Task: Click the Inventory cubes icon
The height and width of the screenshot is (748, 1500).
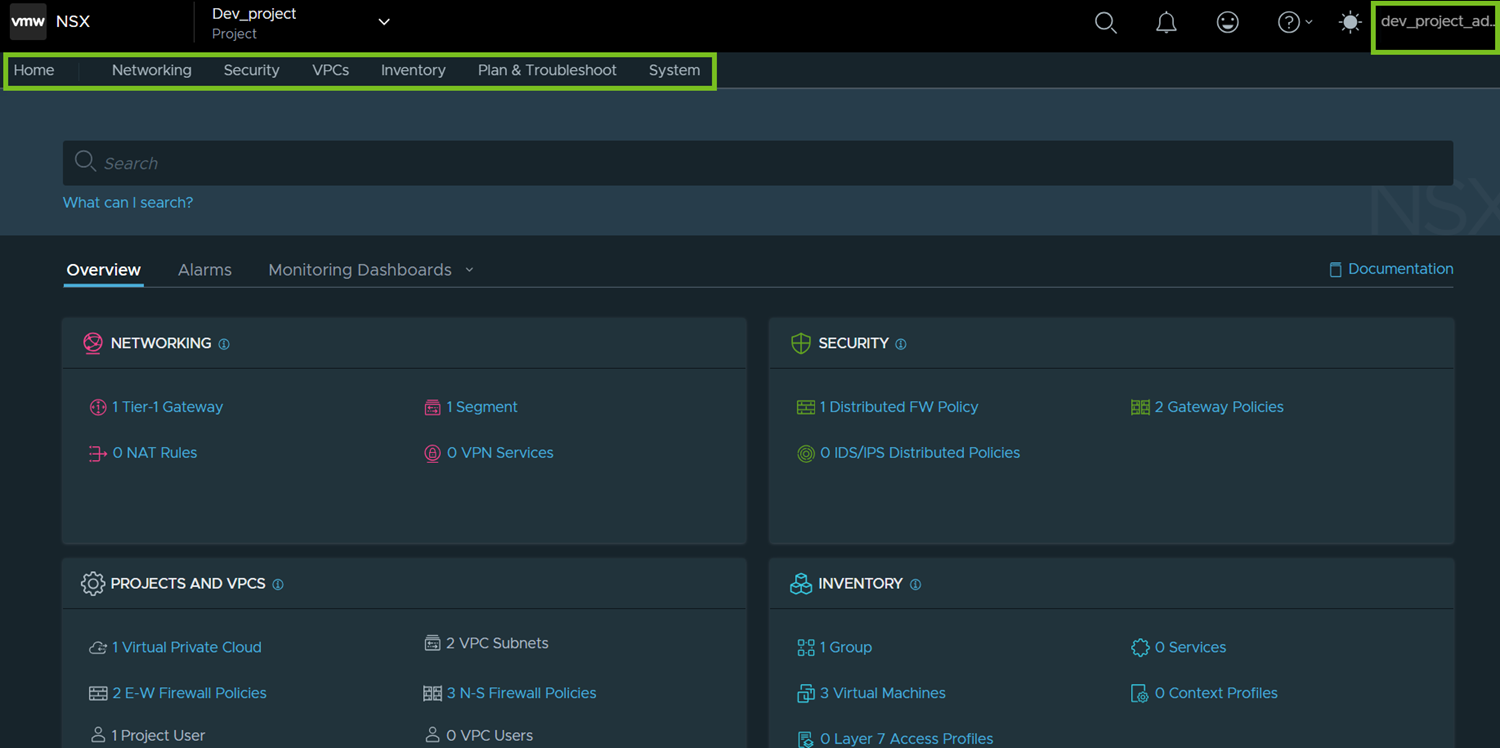Action: (x=800, y=583)
